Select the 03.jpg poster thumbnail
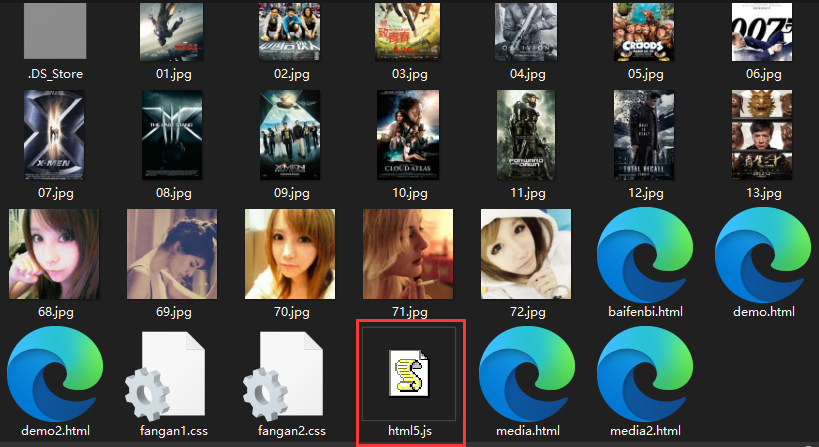 point(407,32)
